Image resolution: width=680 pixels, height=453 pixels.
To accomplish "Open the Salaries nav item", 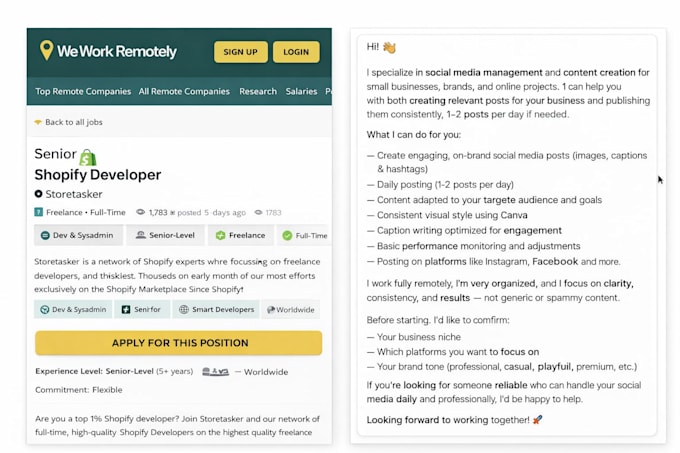I will [301, 91].
